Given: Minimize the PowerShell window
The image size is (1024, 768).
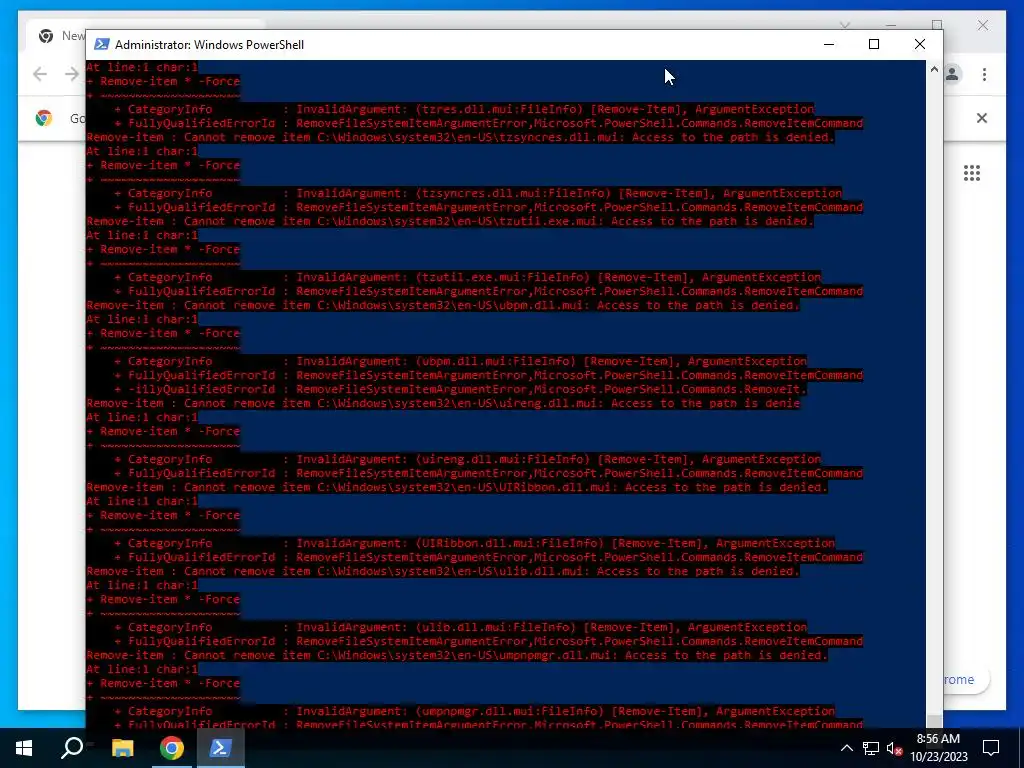Looking at the screenshot, I should pyautogui.click(x=829, y=44).
